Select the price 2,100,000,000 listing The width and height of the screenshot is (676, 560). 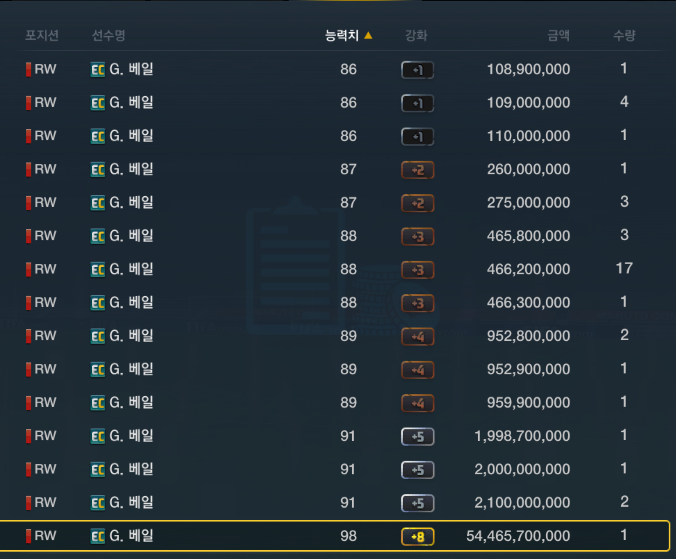tap(336, 503)
